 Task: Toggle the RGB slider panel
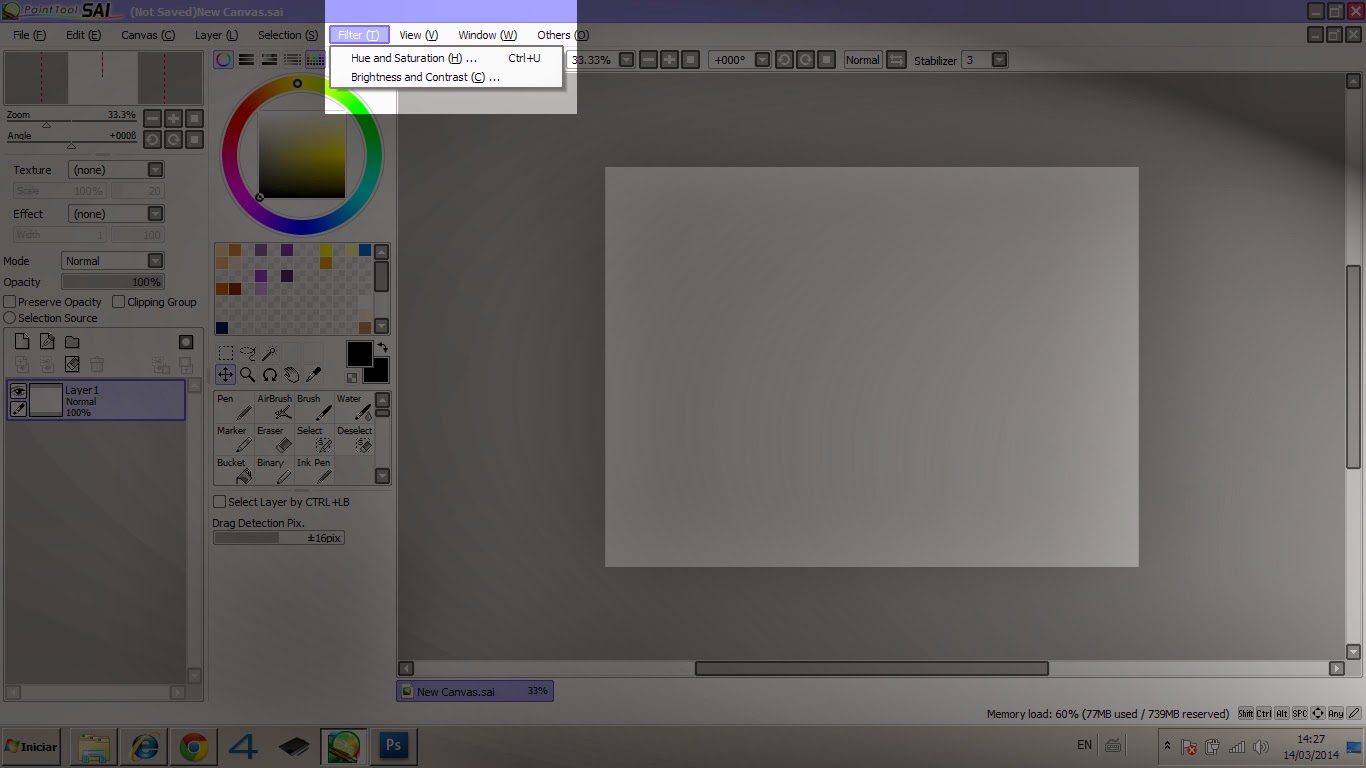click(x=246, y=60)
